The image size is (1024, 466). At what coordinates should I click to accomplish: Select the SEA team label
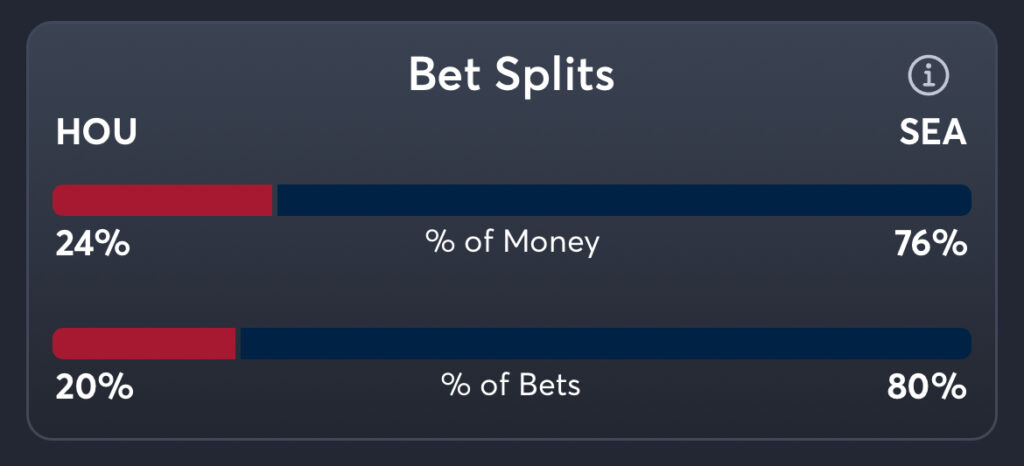tap(932, 132)
